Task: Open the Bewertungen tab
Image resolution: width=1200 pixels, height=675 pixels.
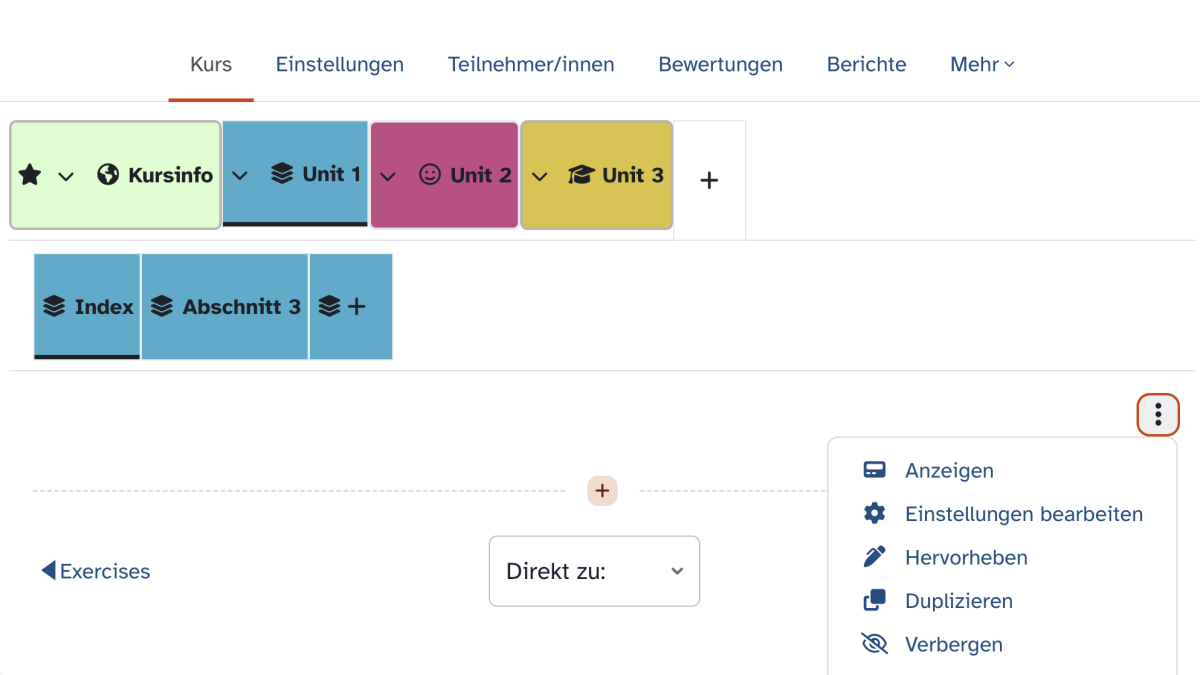Action: [720, 65]
